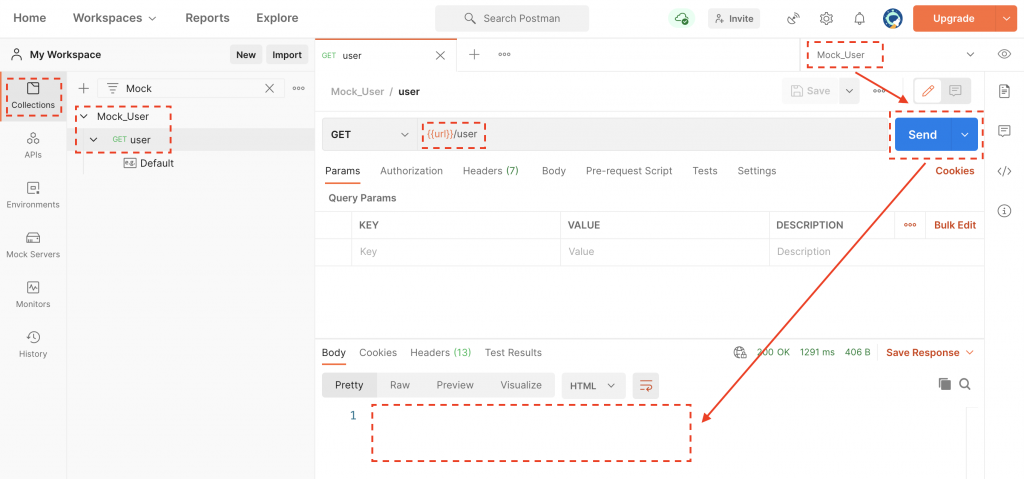Viewport: 1024px width, 479px height.
Task: Open the user profile avatar
Action: [x=892, y=18]
